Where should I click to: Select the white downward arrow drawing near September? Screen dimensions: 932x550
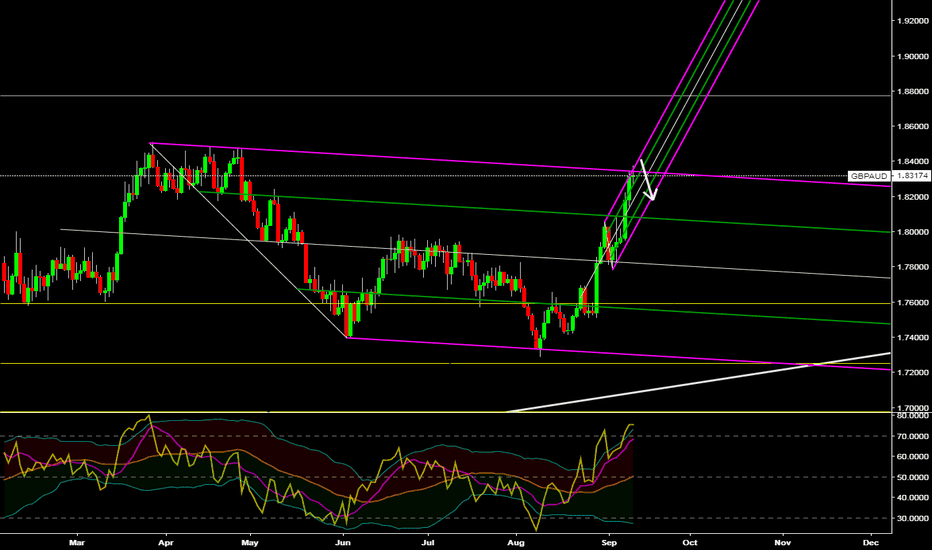coord(648,180)
